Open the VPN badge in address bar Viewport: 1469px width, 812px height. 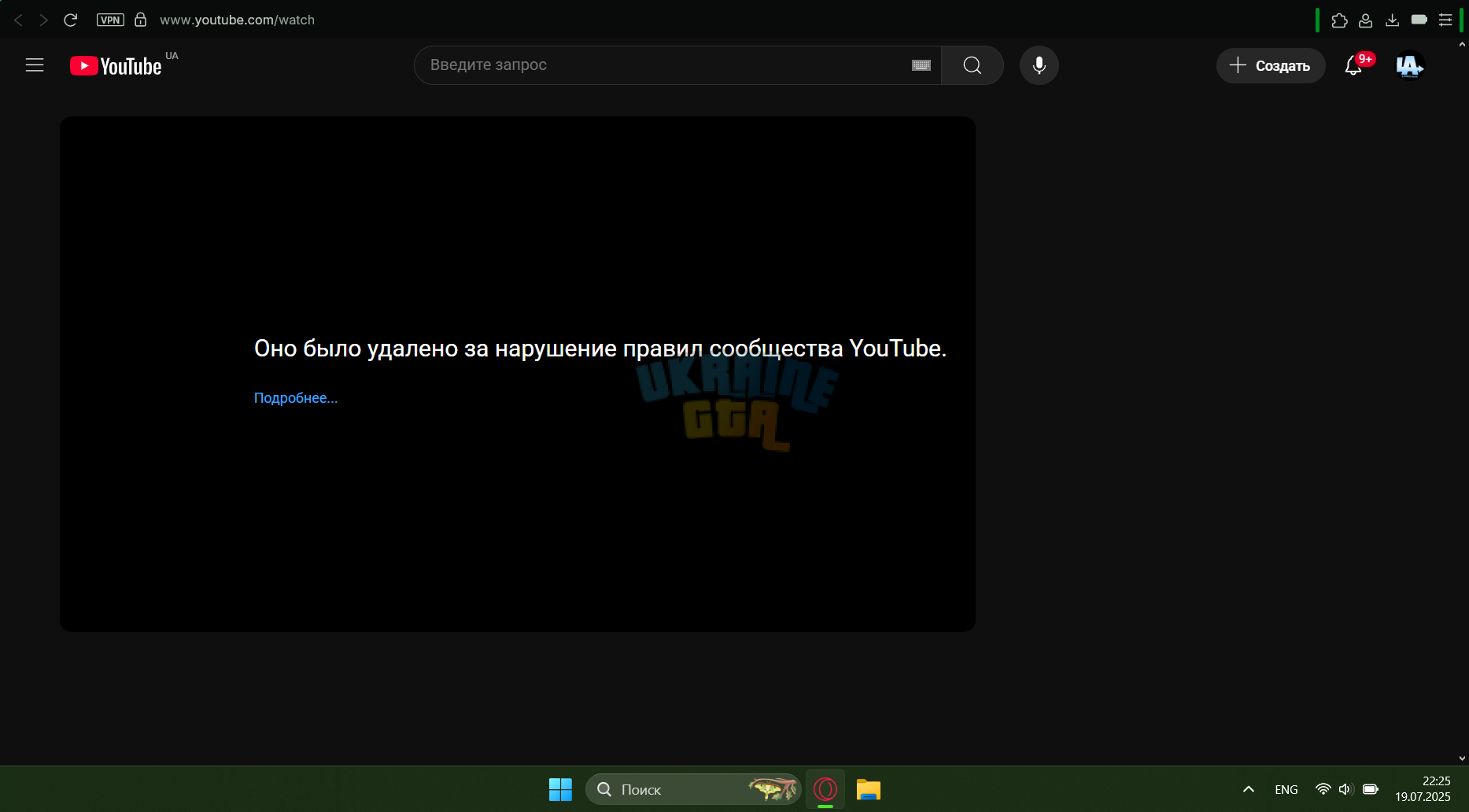pos(110,20)
